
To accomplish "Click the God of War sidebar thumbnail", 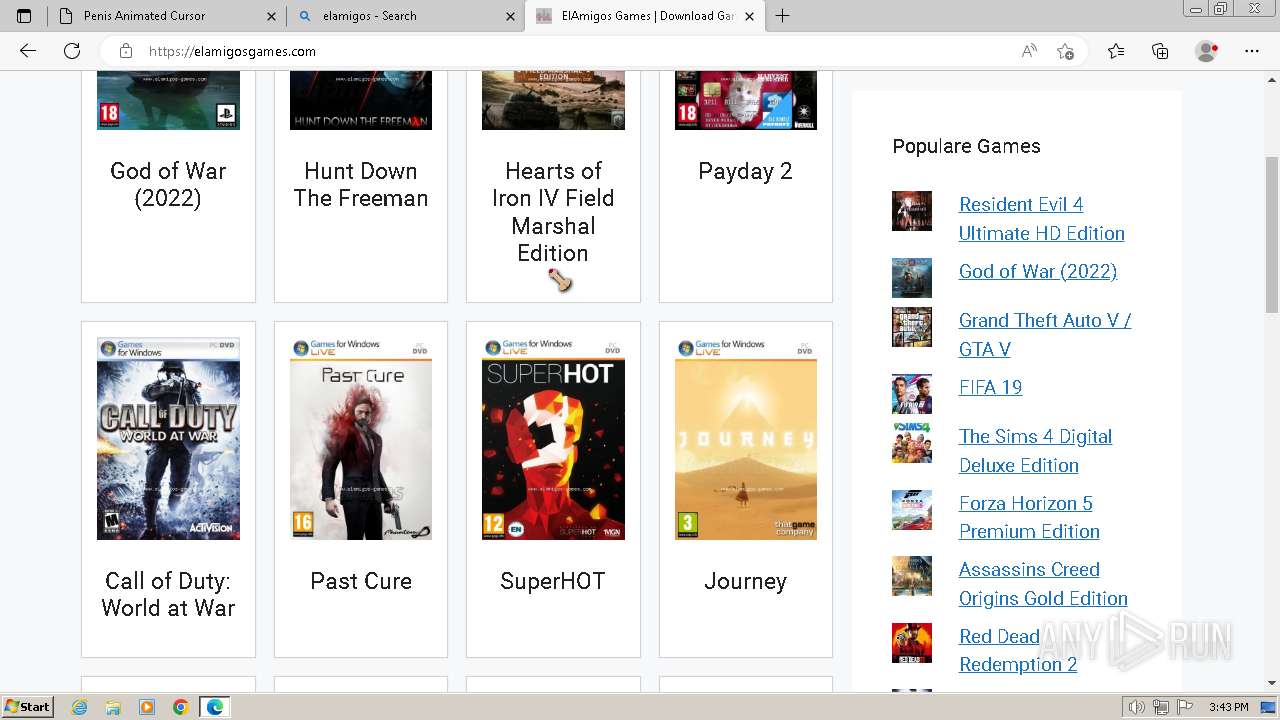I will point(912,278).
